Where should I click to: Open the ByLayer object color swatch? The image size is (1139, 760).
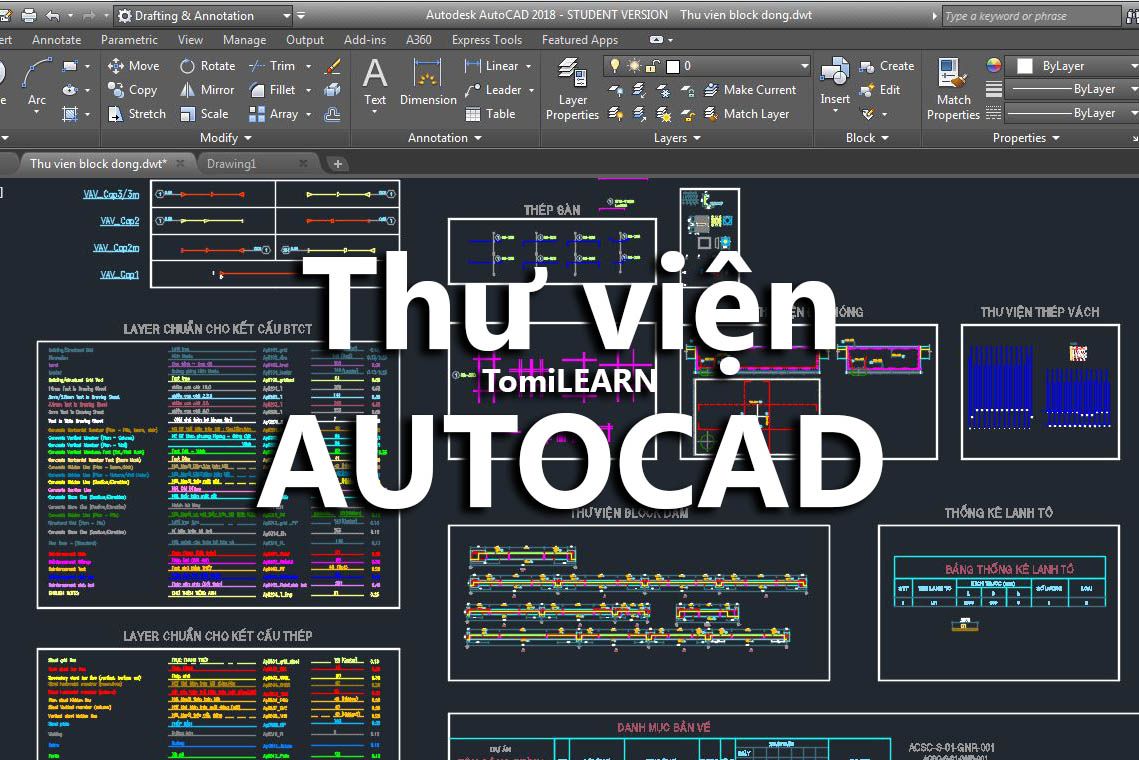coord(1024,66)
